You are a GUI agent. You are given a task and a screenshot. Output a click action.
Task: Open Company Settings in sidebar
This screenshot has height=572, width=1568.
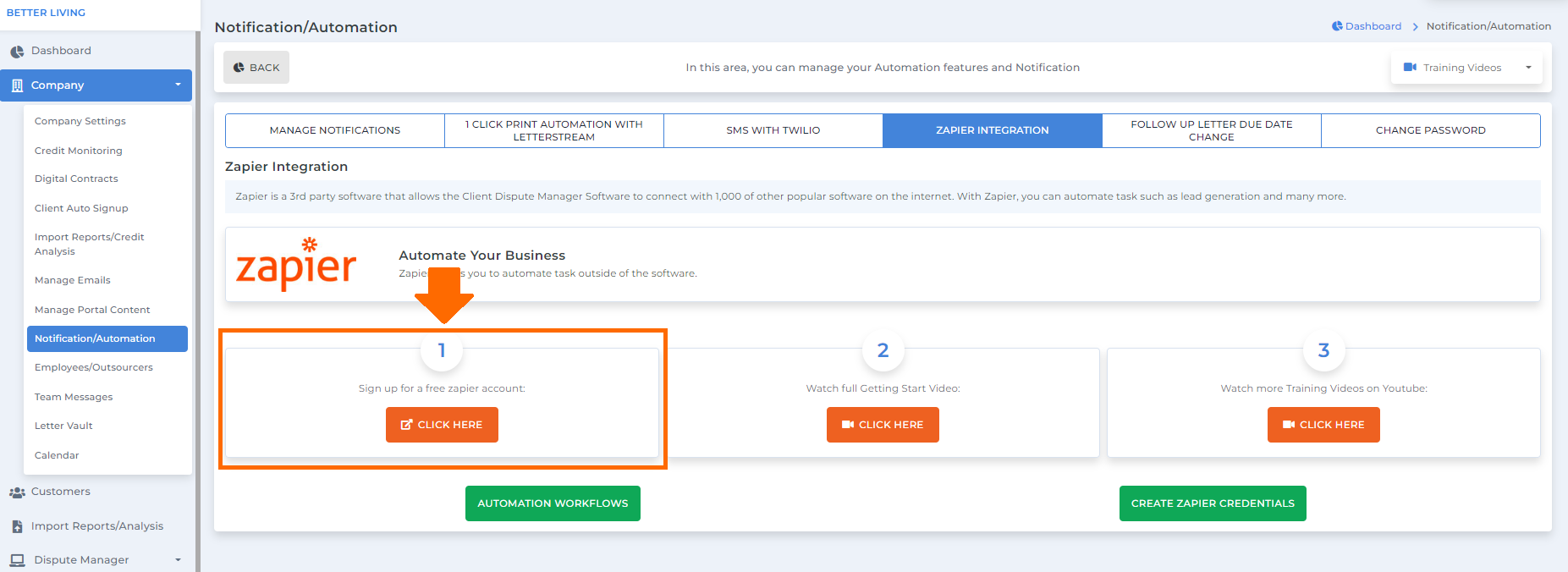click(x=80, y=121)
